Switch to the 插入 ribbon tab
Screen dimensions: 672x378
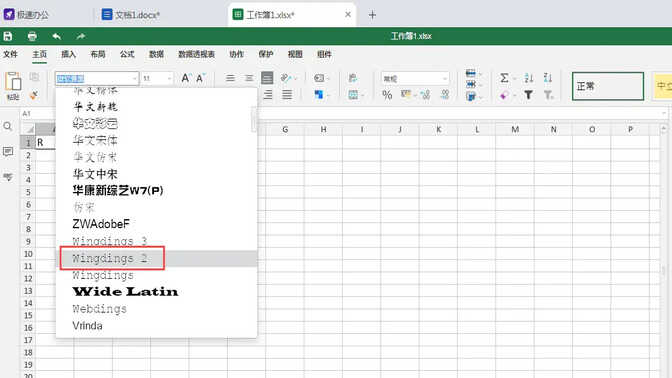(x=69, y=54)
